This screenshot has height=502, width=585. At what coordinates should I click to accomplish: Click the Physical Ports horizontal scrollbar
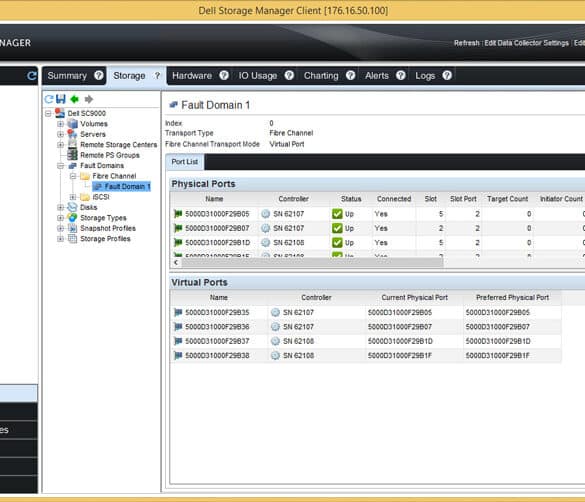312,263
